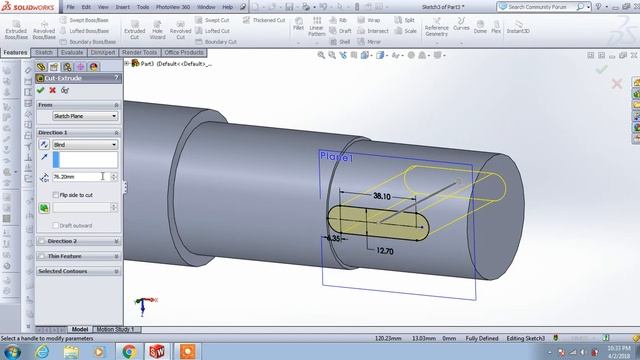Open PropertyManager tab icon
The width and height of the screenshot is (640, 360).
pyautogui.click(x=54, y=67)
